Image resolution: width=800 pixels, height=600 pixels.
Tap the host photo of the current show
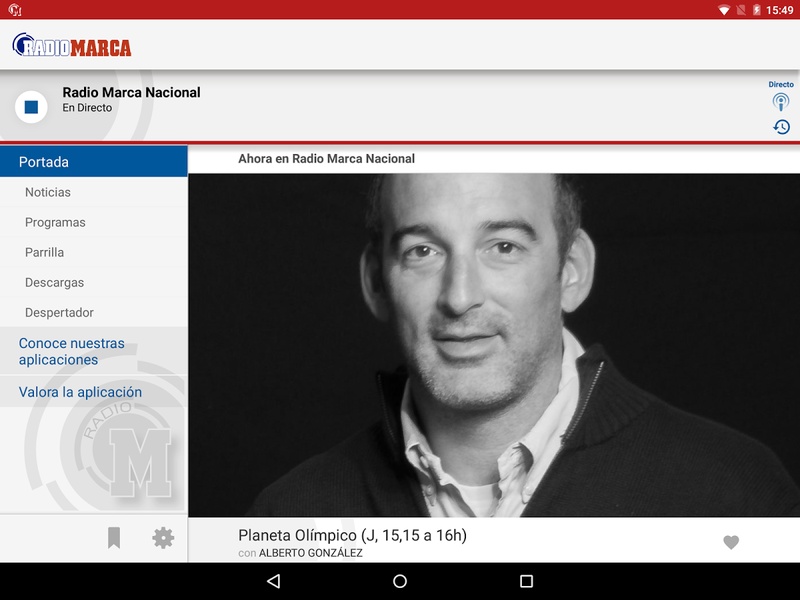click(494, 345)
